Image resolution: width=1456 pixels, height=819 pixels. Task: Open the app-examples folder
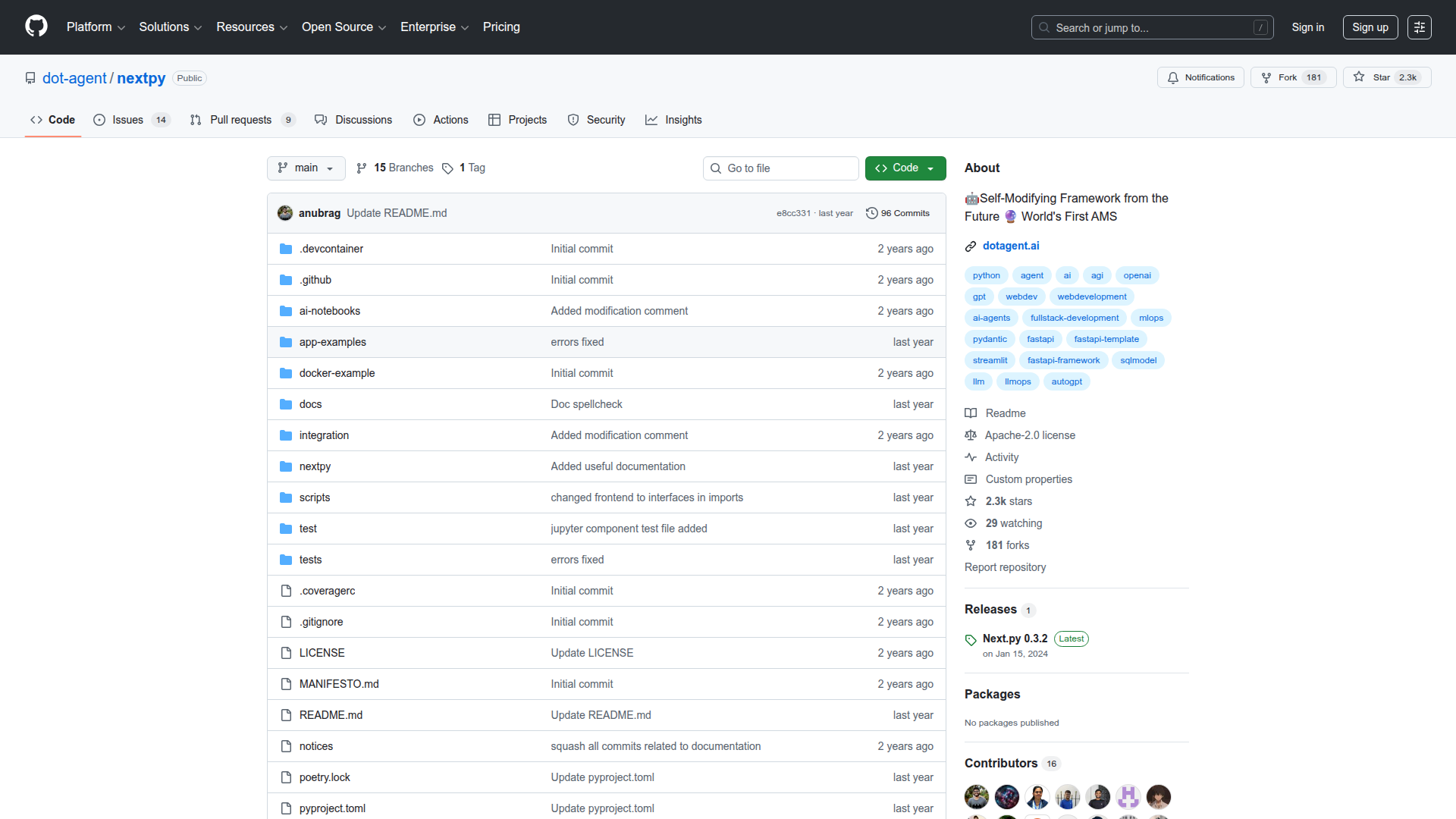pyautogui.click(x=332, y=342)
